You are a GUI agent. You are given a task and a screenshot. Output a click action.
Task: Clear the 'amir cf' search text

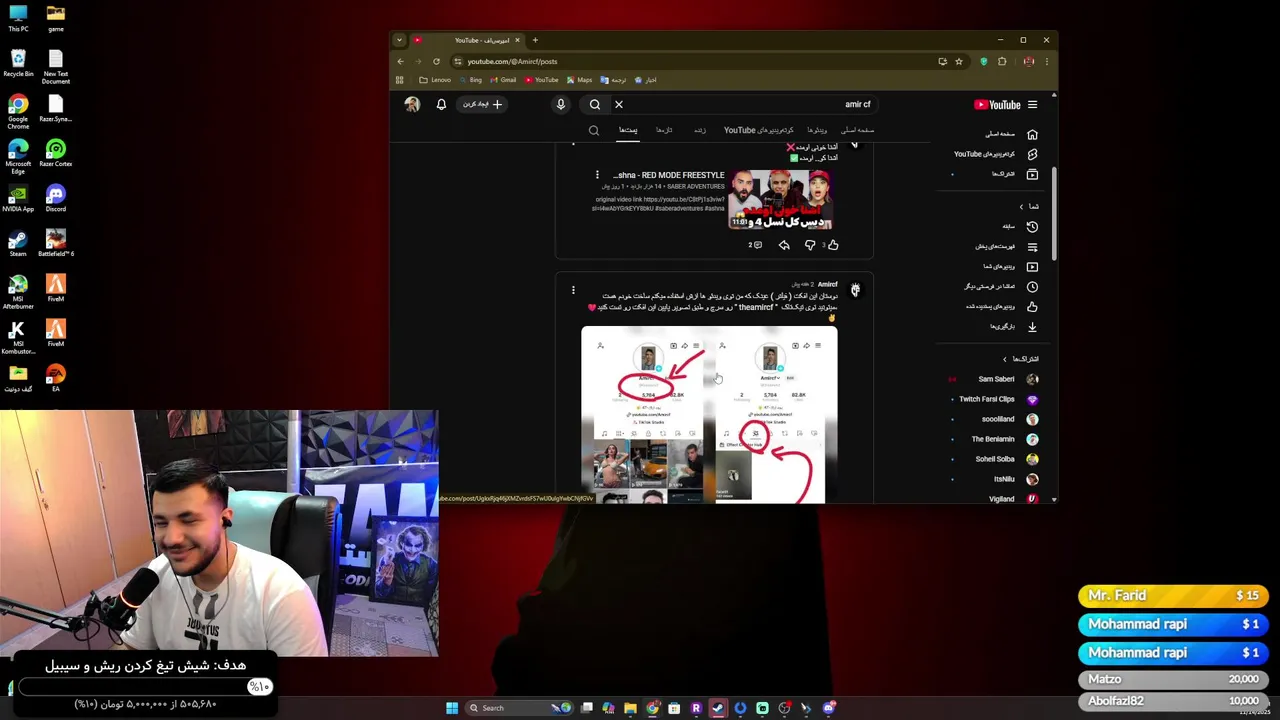pyautogui.click(x=619, y=104)
